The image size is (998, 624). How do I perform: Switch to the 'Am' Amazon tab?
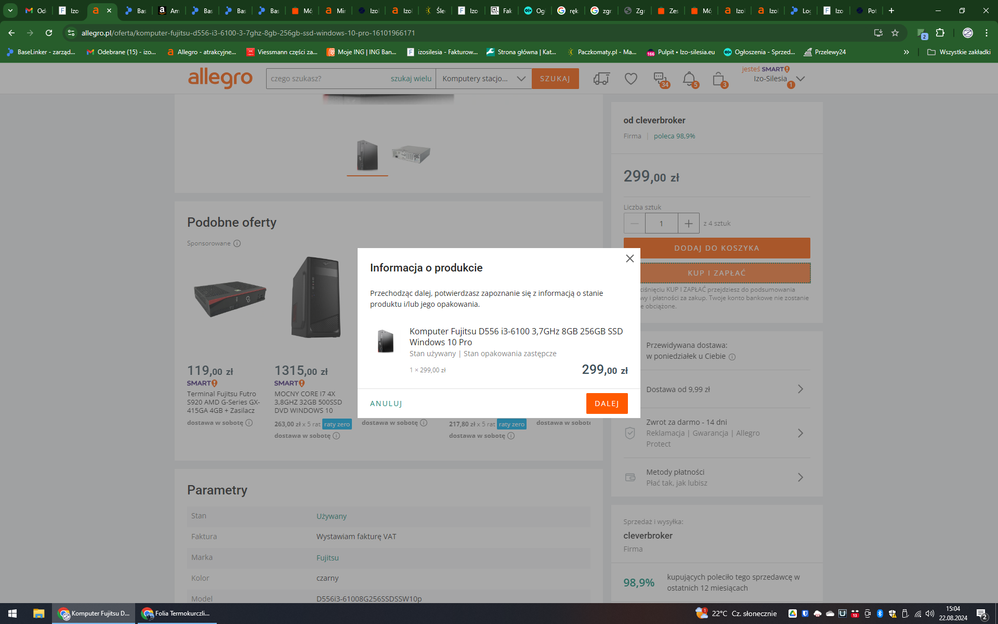(169, 11)
